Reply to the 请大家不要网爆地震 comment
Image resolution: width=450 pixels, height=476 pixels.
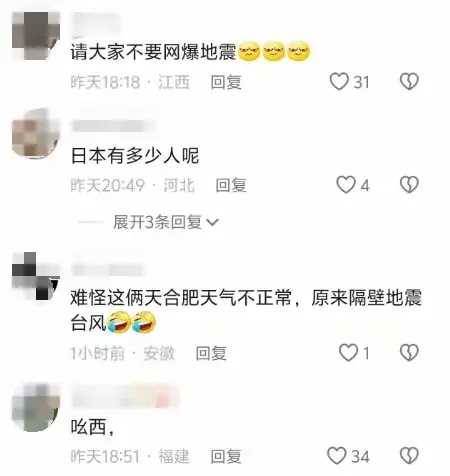[x=226, y=82]
